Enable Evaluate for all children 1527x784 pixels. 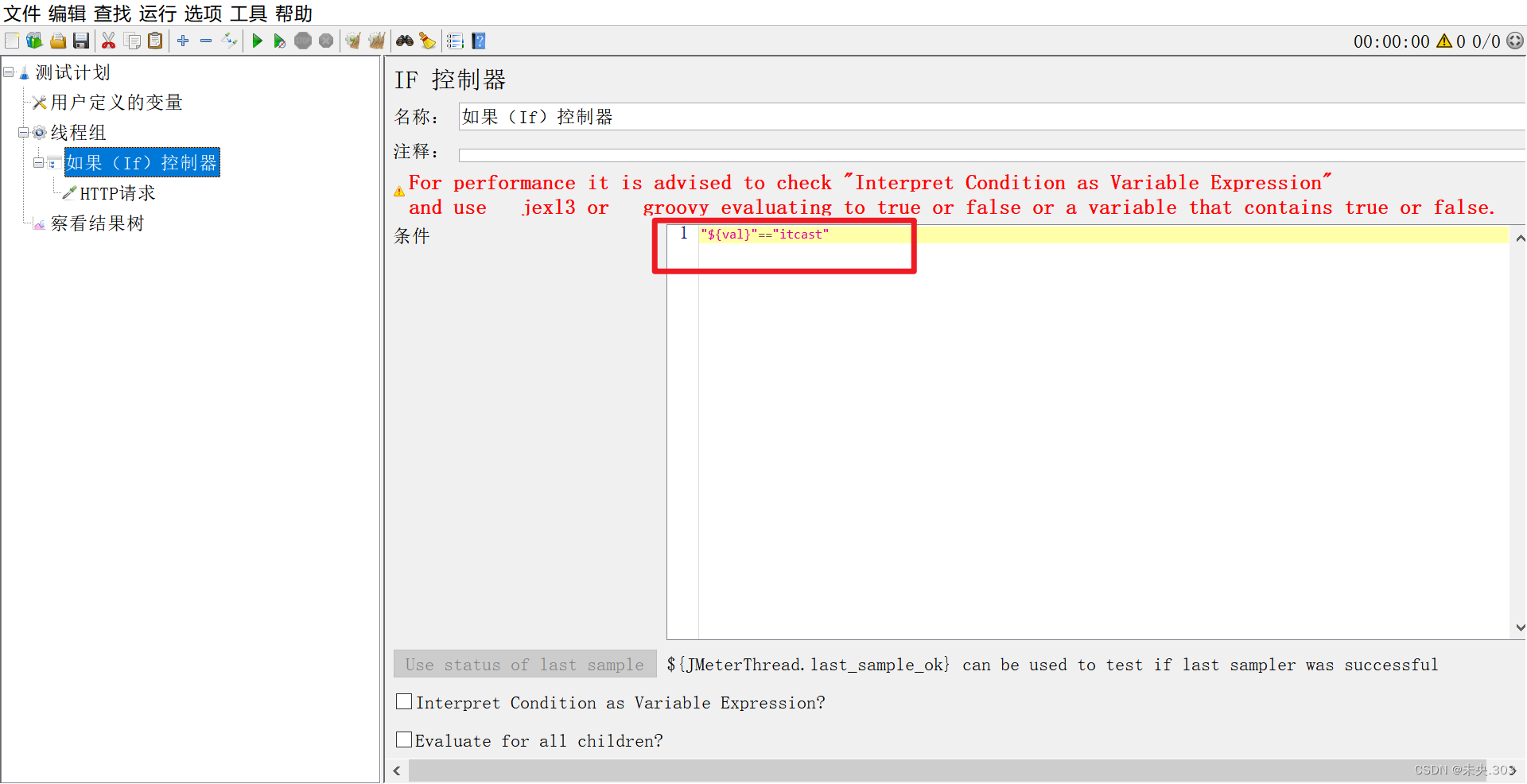(404, 740)
